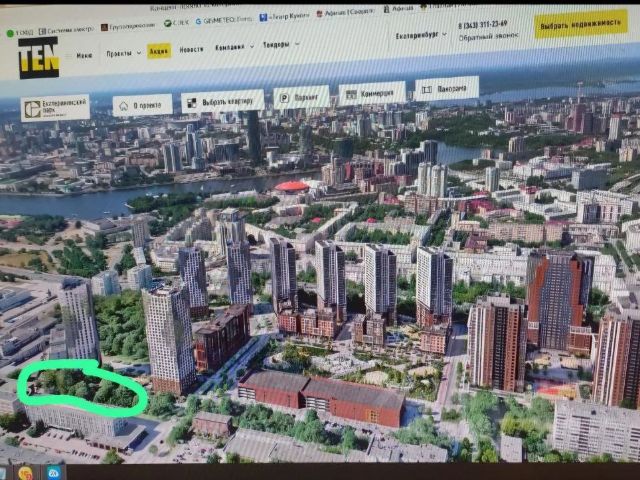Open the СДЭК bookmark icon

[167, 23]
